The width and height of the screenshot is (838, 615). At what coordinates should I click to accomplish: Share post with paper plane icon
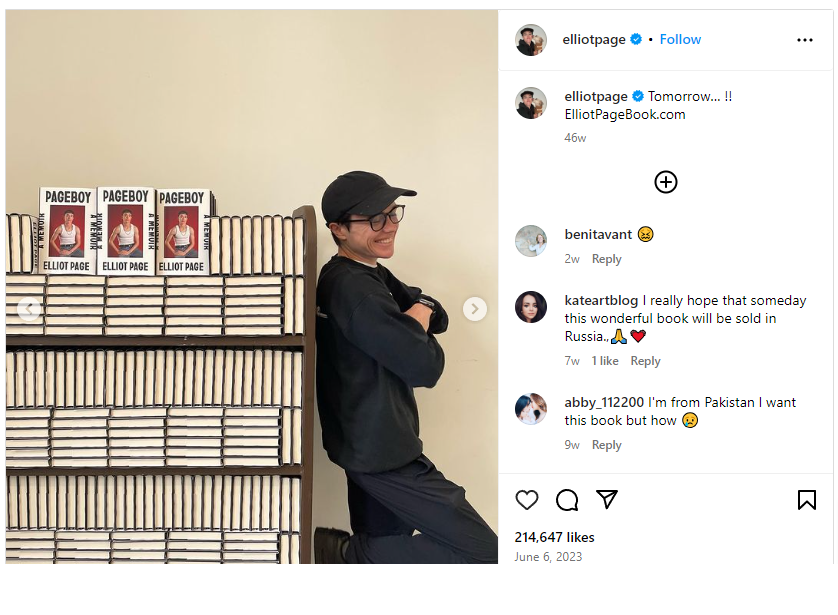(607, 499)
